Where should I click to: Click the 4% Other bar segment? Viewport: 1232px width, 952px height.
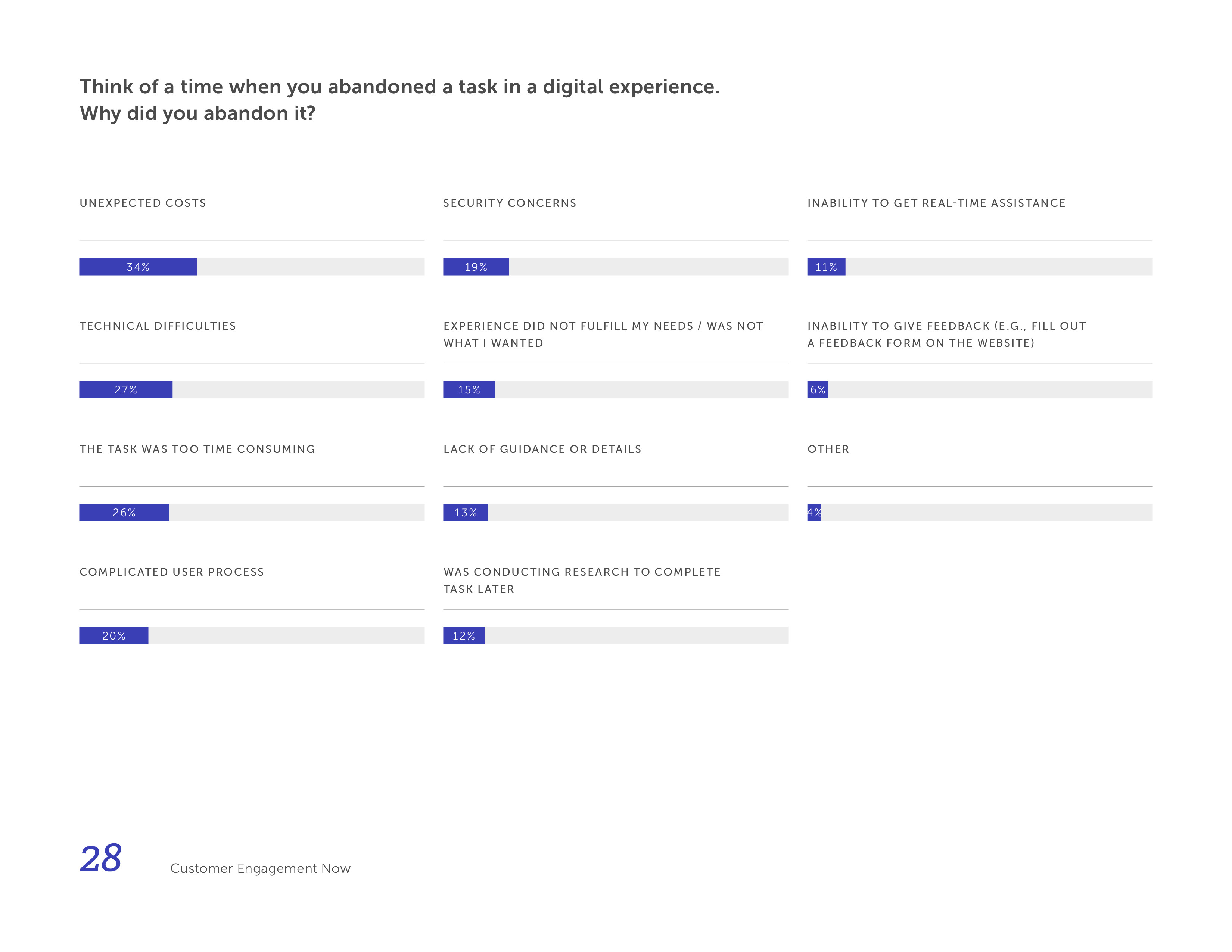[x=814, y=513]
